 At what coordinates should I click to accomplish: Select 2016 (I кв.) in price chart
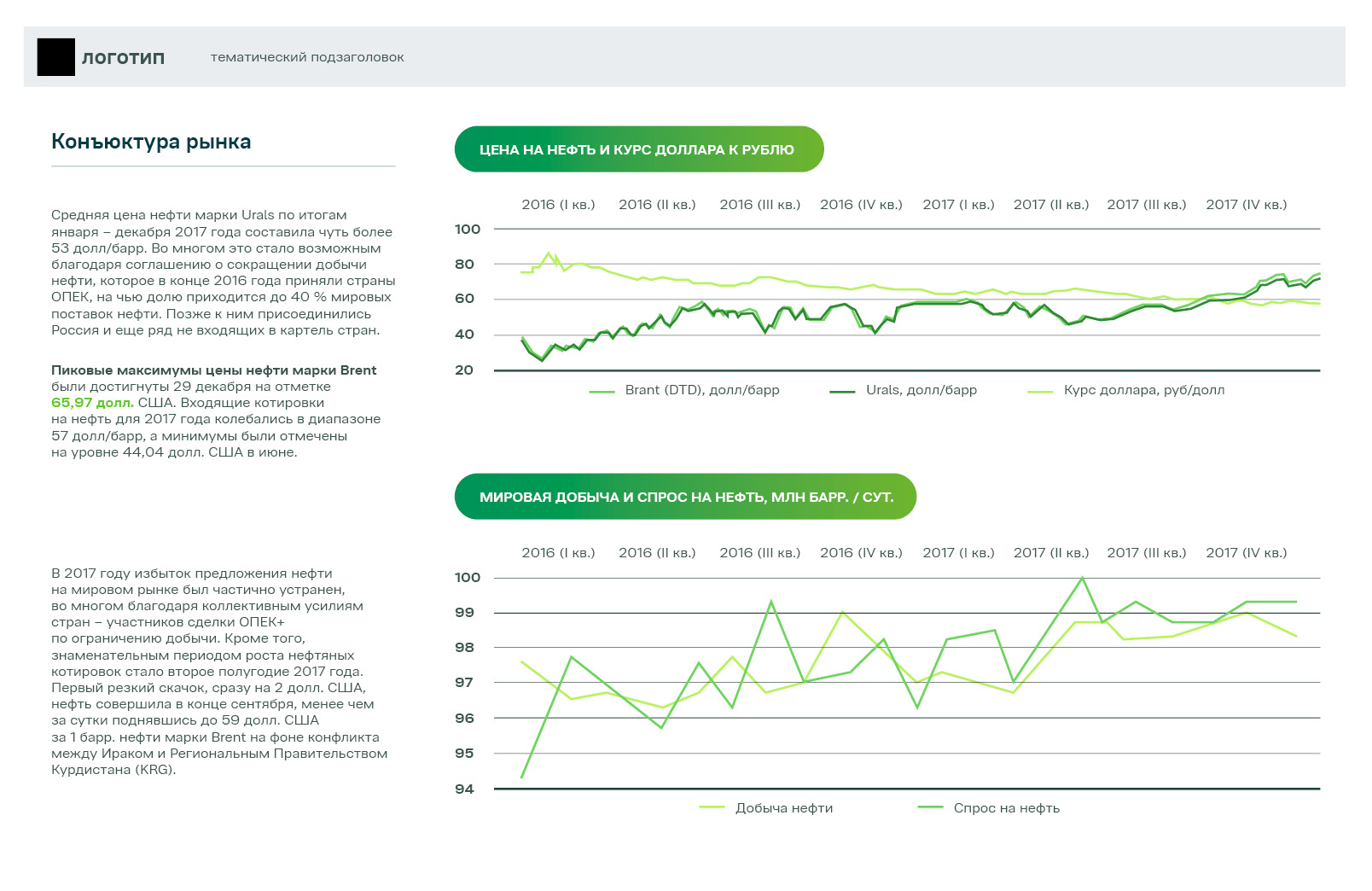pos(558,205)
